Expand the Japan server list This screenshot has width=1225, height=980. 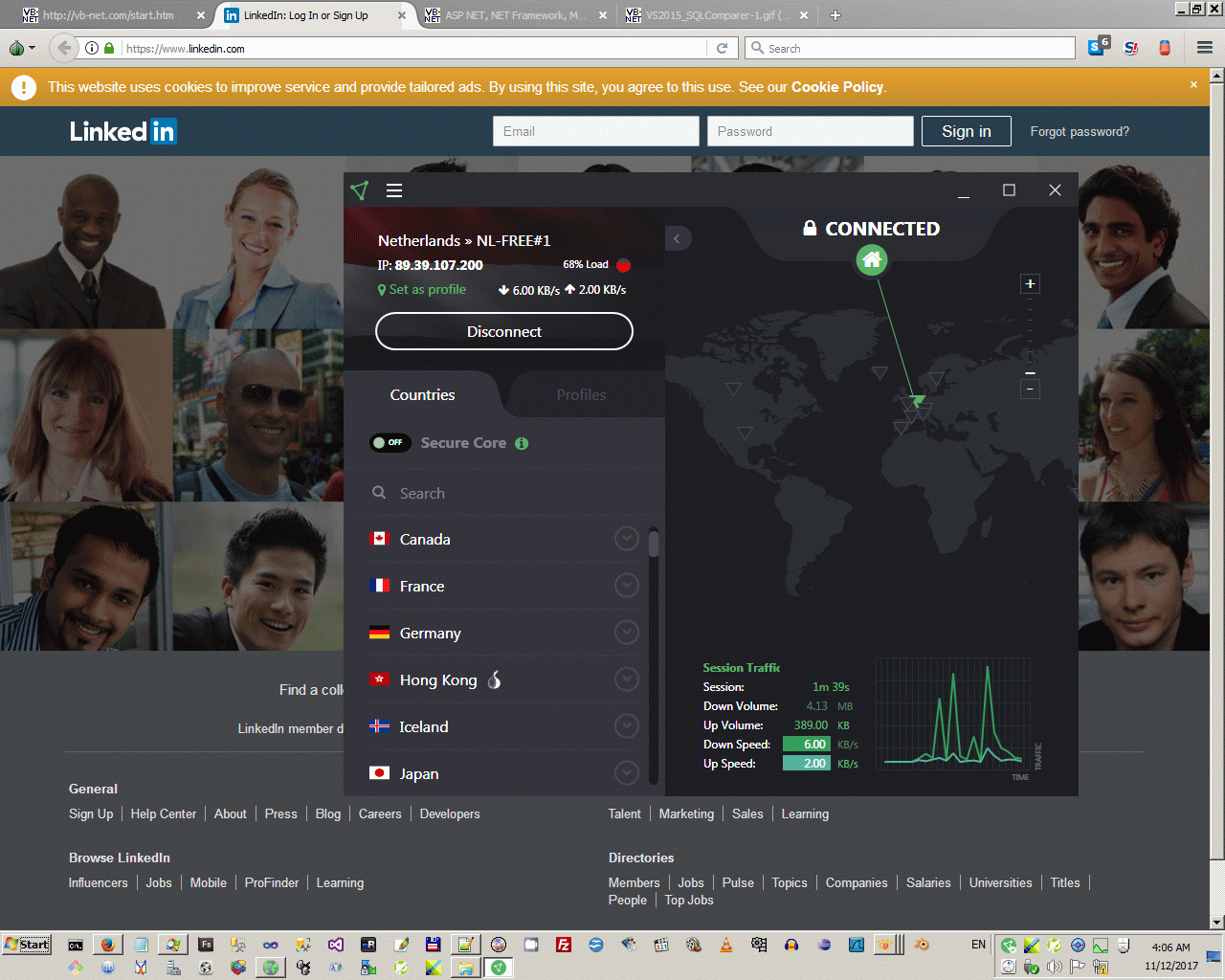(627, 772)
